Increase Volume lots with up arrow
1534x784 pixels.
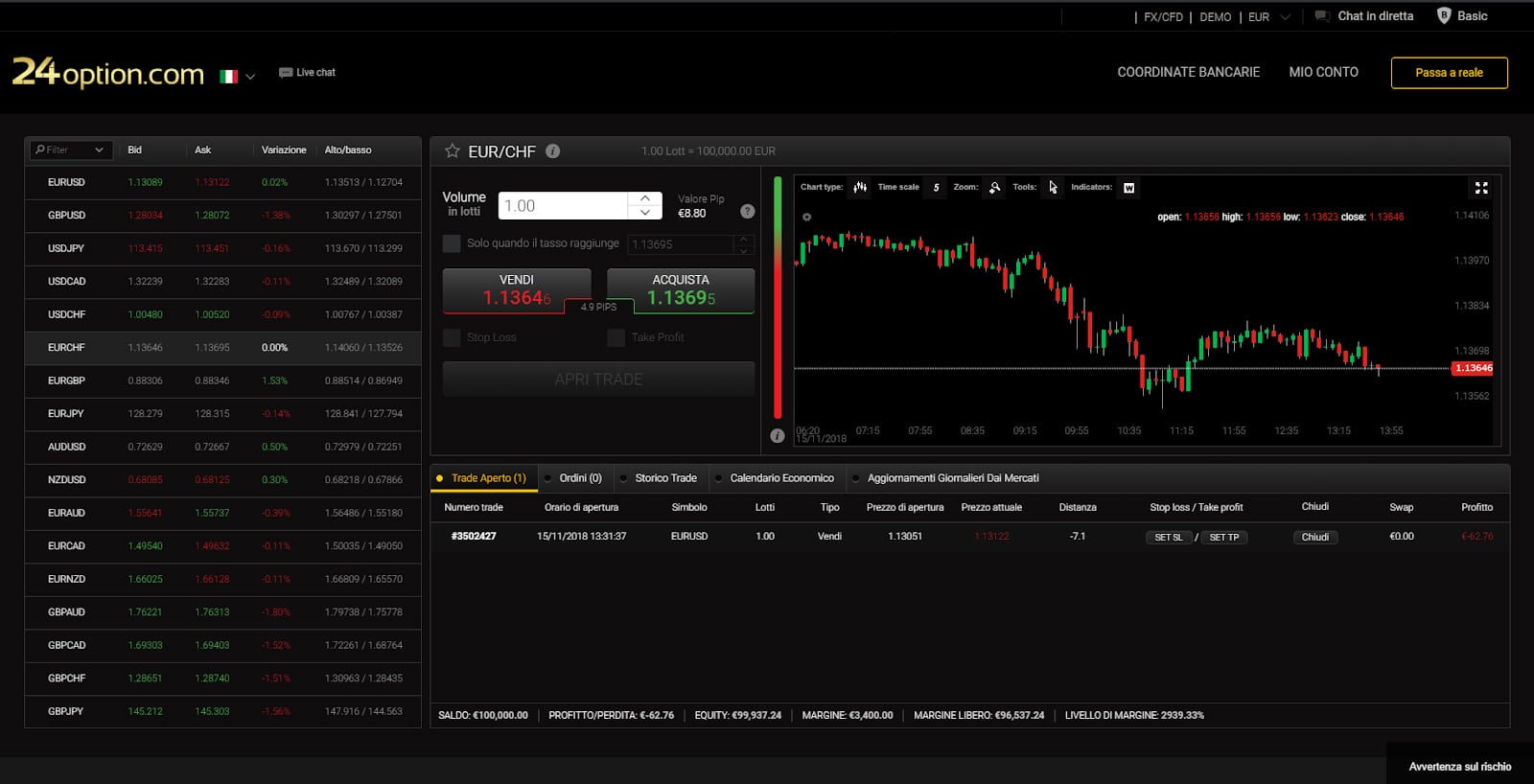point(645,198)
